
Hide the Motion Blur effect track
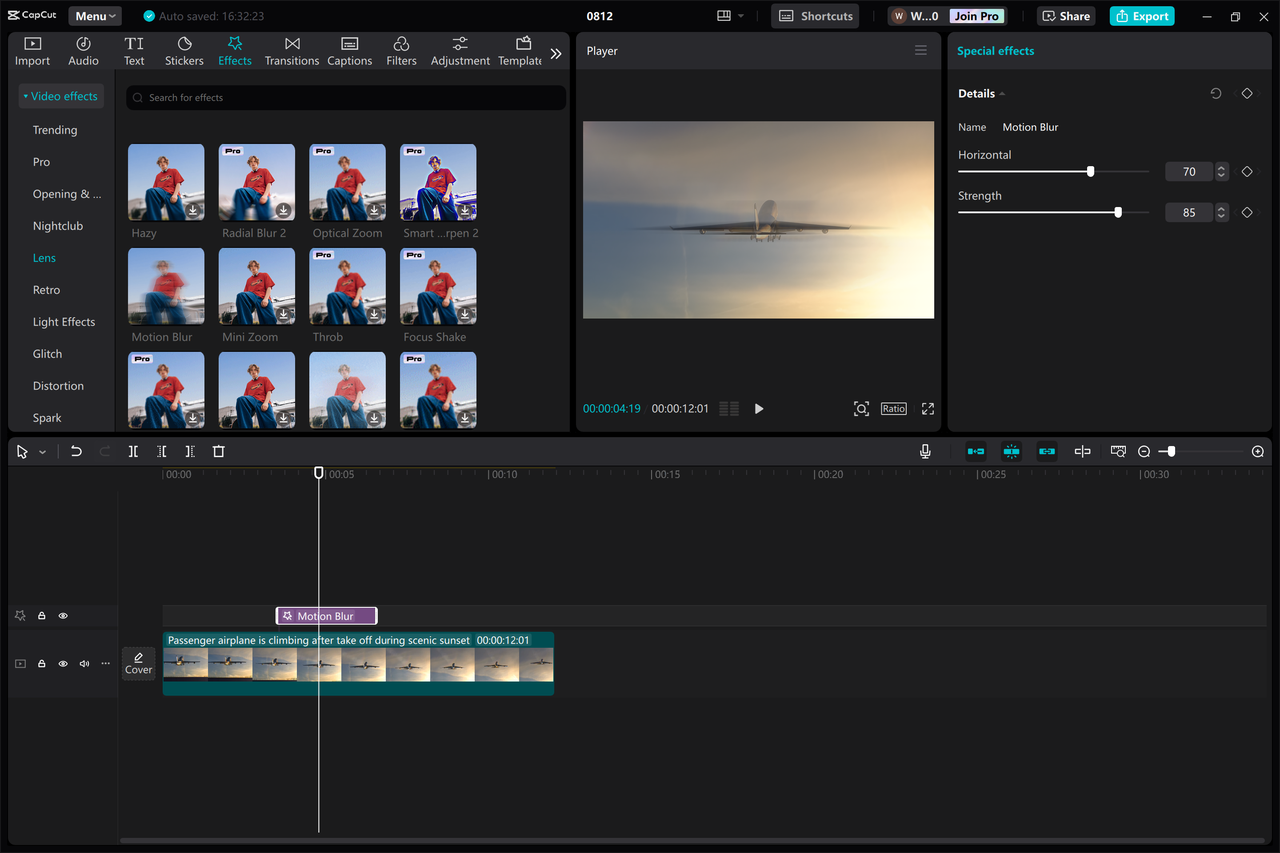point(62,615)
